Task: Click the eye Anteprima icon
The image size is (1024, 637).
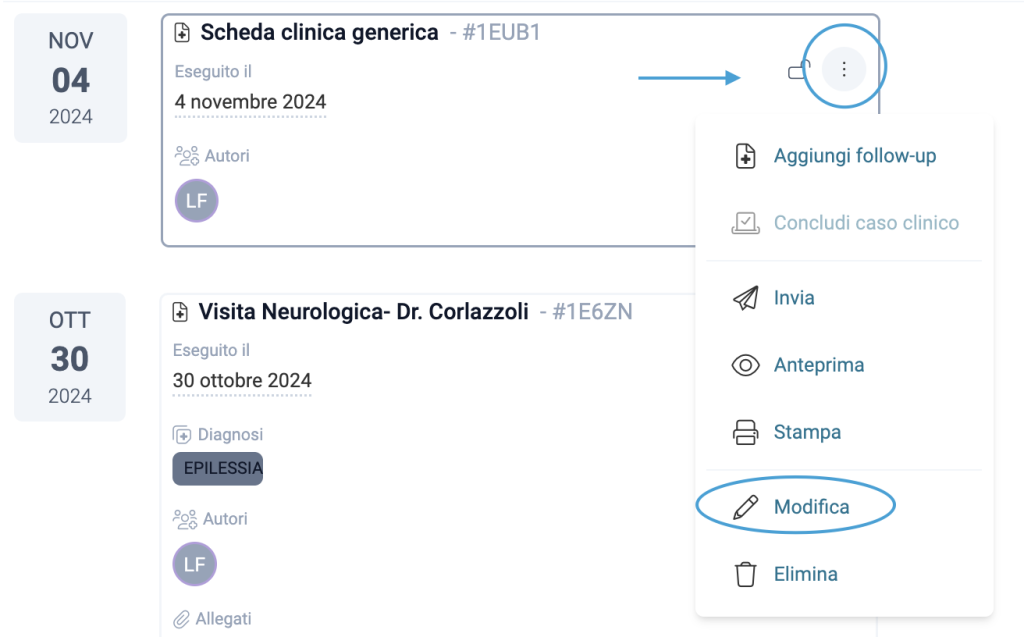Action: (745, 365)
